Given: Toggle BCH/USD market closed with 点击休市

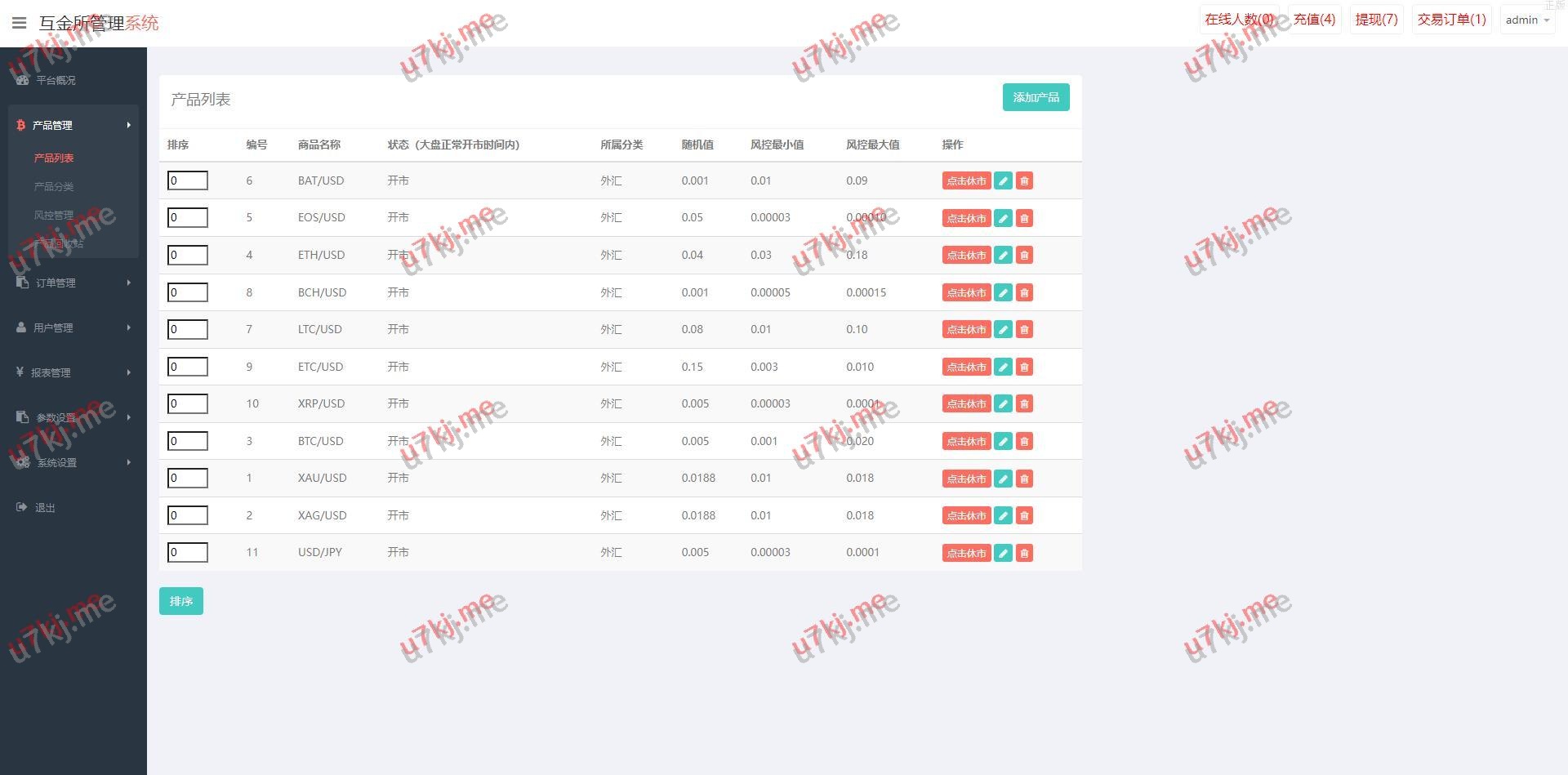Looking at the screenshot, I should (966, 292).
